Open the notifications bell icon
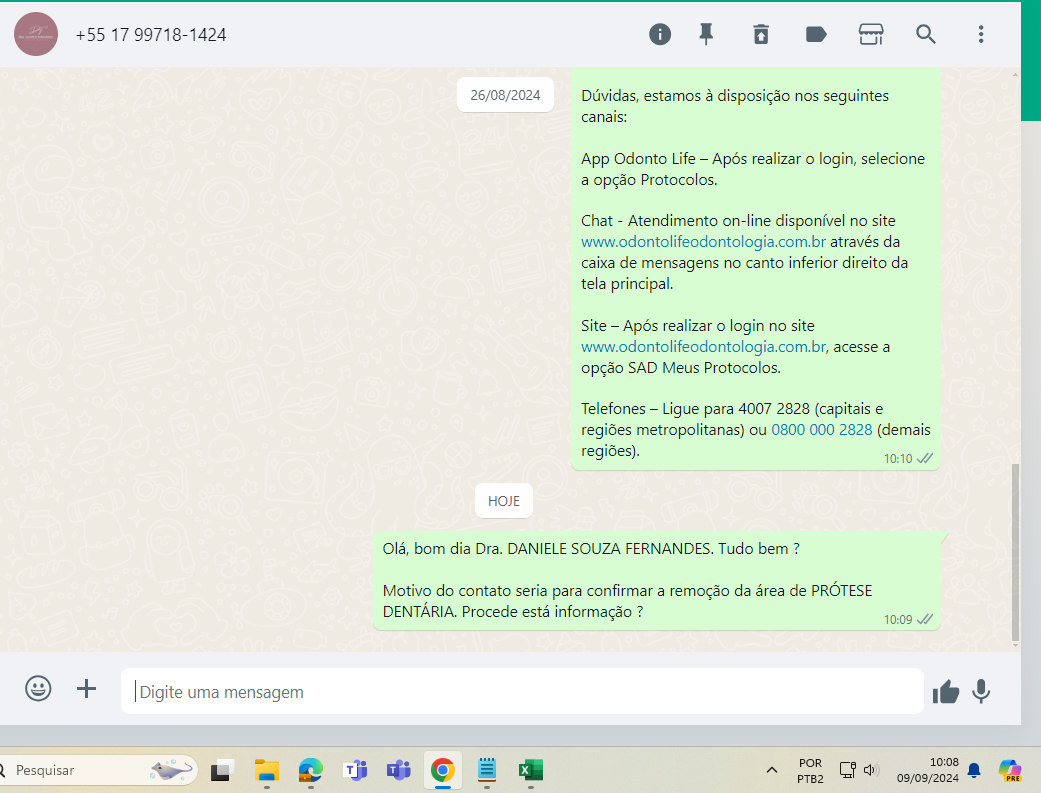This screenshot has height=793, width=1041. click(x=974, y=770)
